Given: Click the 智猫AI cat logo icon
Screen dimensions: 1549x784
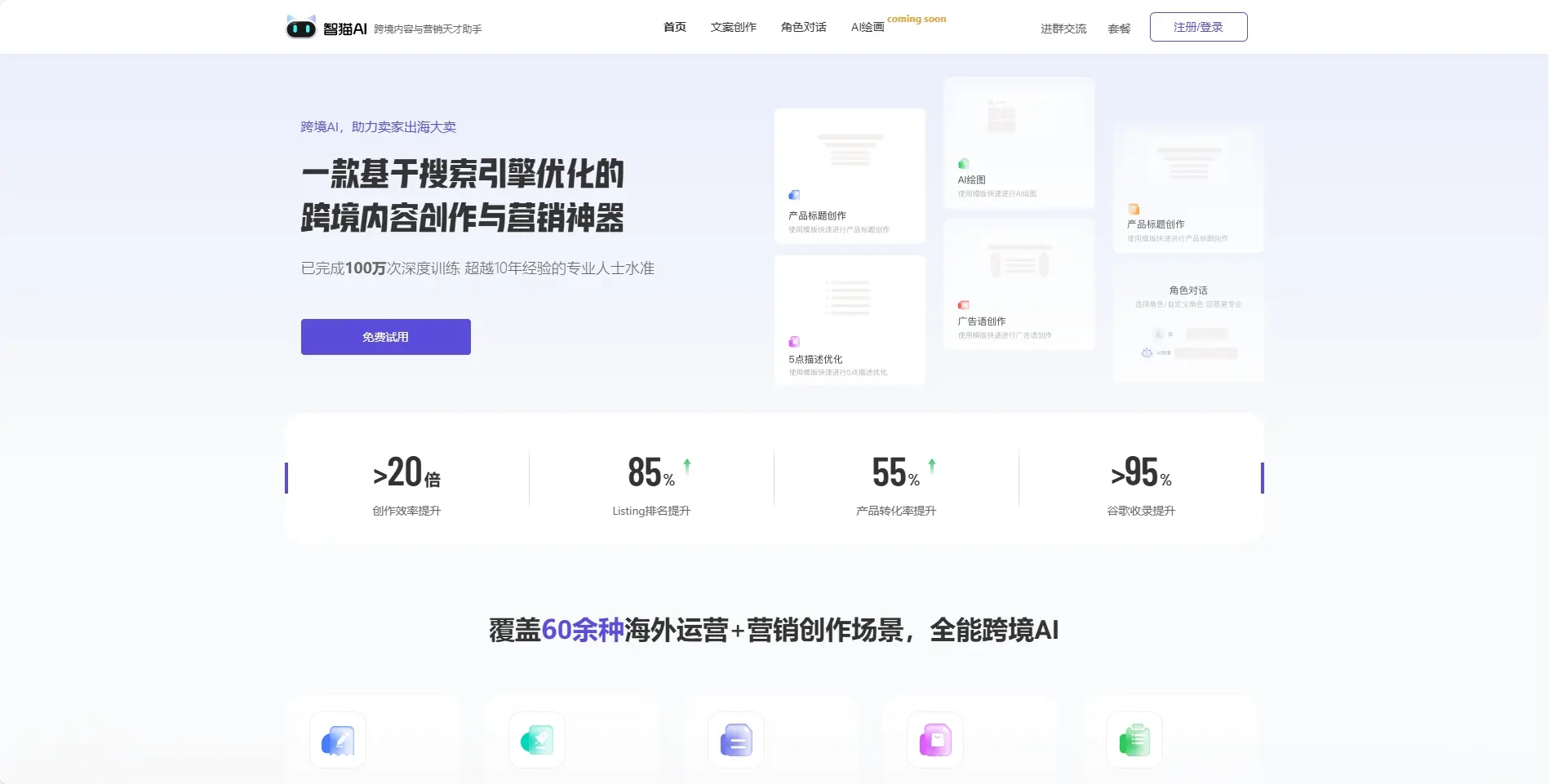Looking at the screenshot, I should [x=300, y=28].
